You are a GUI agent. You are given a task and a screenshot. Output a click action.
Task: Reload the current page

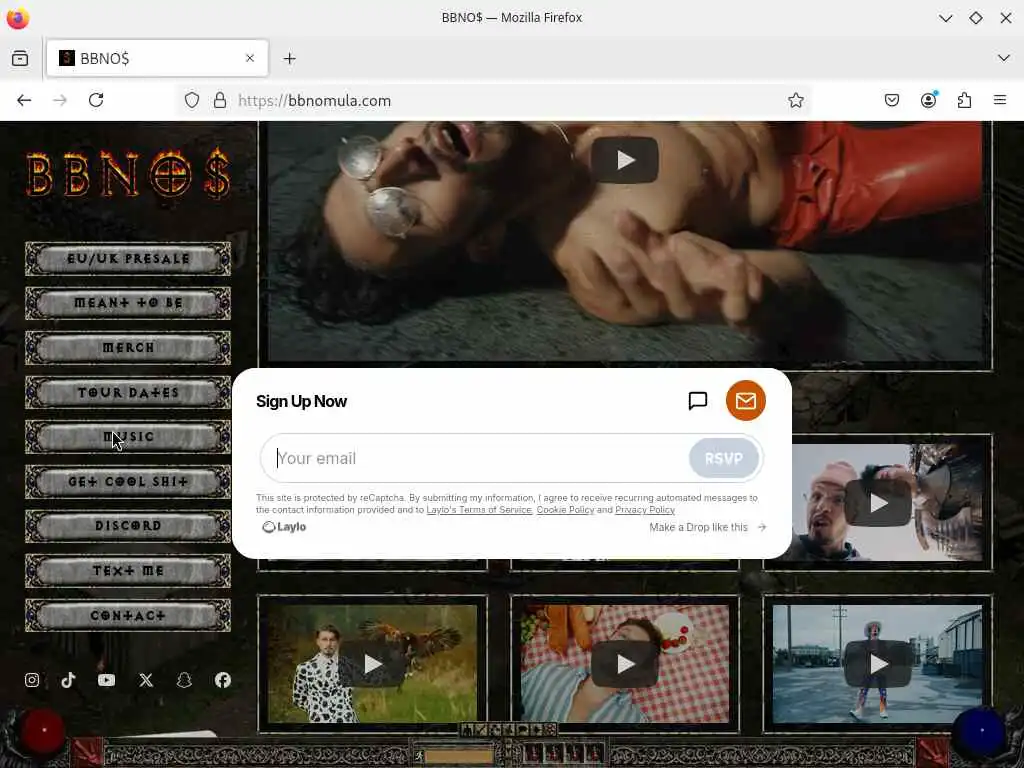(96, 100)
